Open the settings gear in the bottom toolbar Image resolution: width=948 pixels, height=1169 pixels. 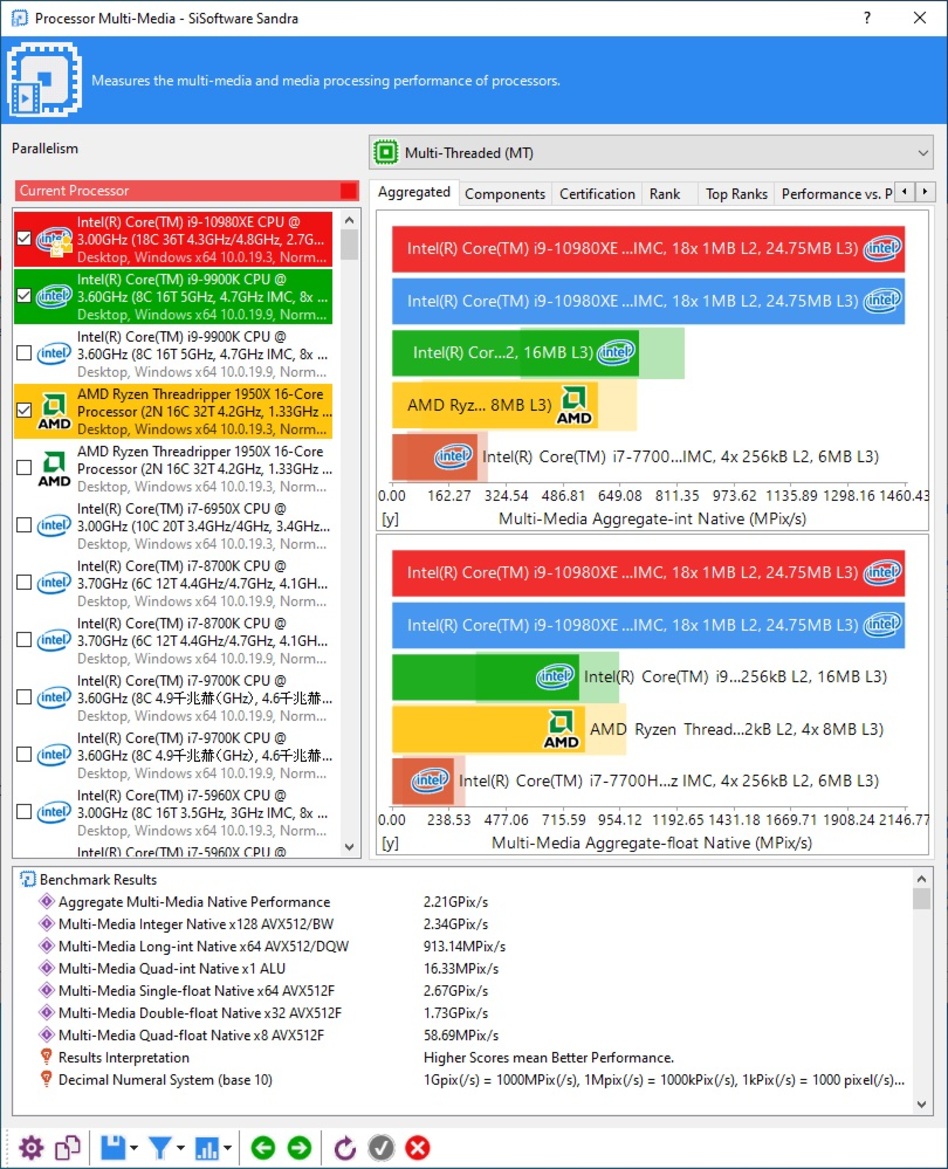coord(31,1147)
